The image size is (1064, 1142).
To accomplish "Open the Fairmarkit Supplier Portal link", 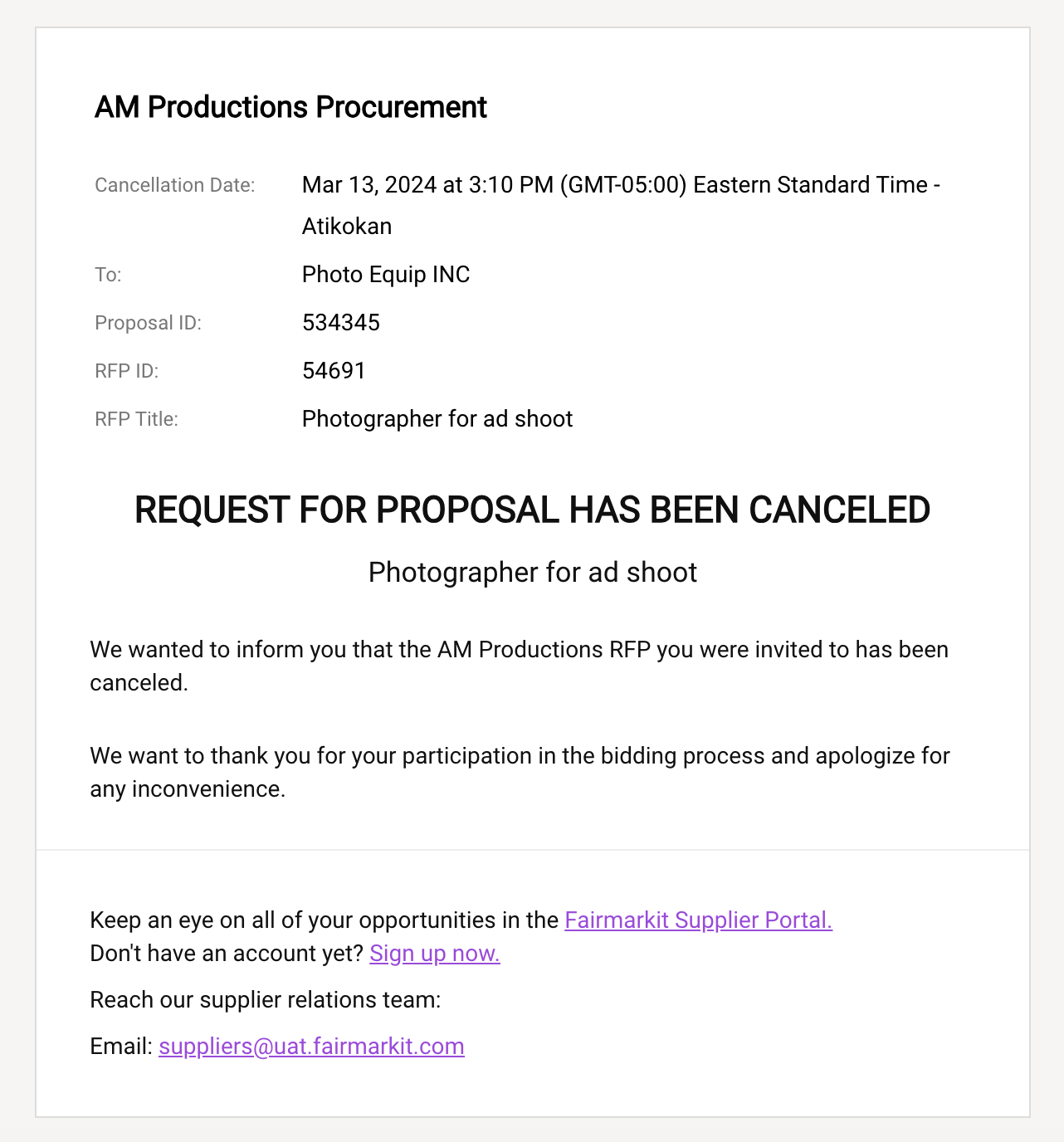I will 698,920.
